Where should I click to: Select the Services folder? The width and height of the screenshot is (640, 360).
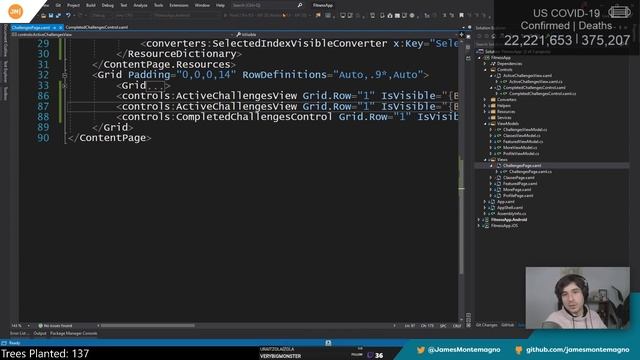pos(504,118)
